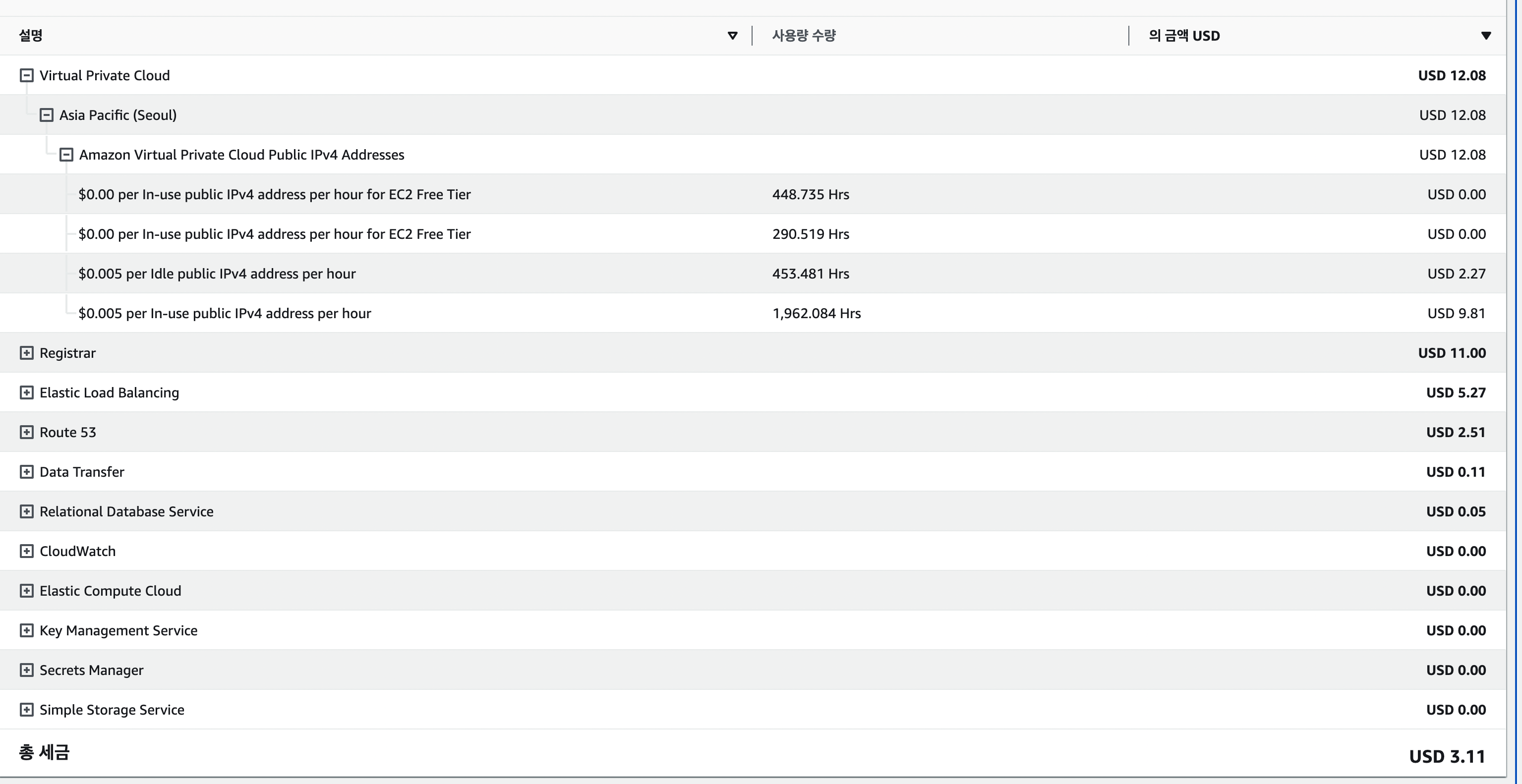This screenshot has width=1522, height=784.
Task: Click the 448.735 Hrs usage value
Action: (811, 194)
